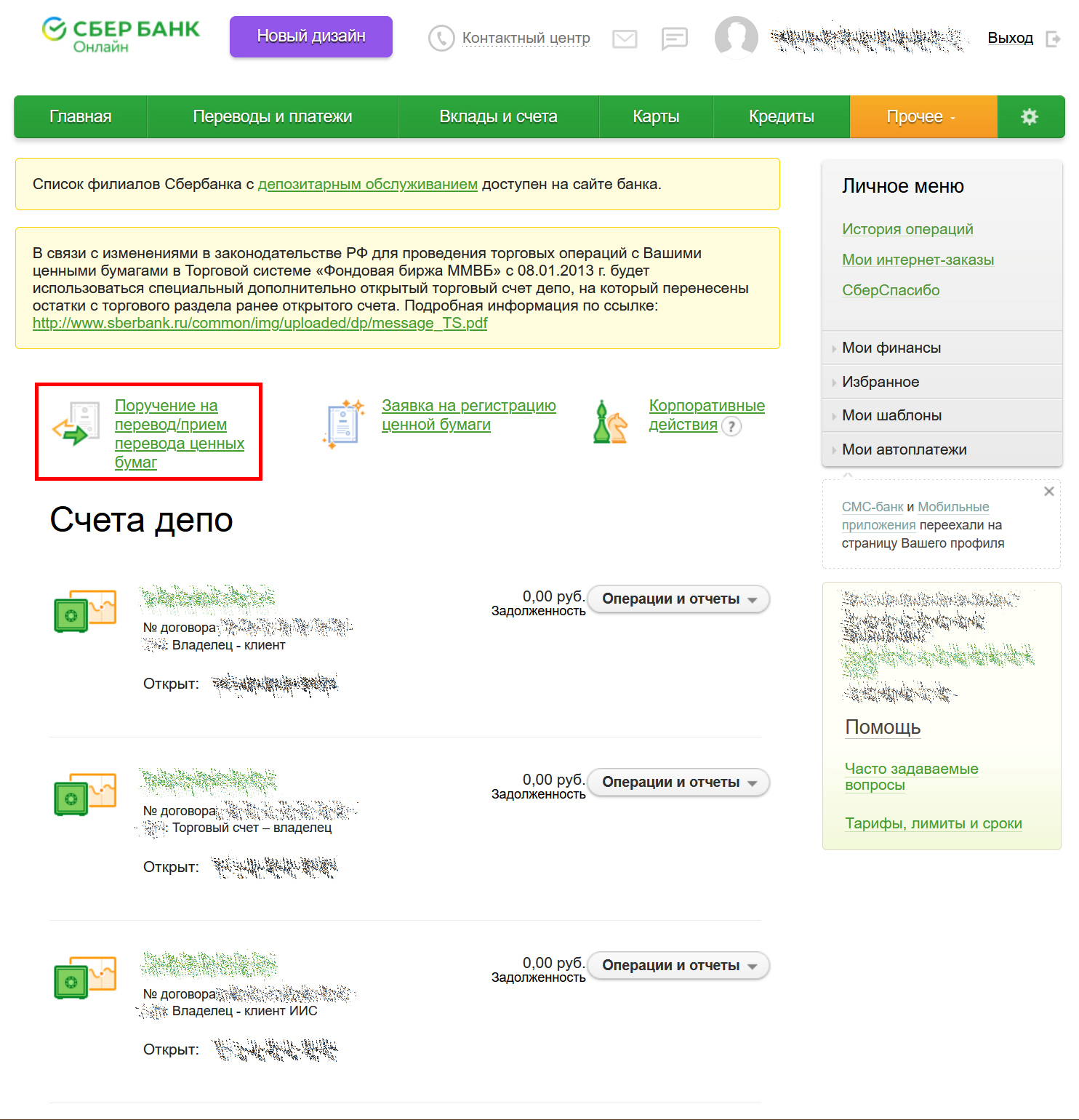Click the blurred name of the 'Торговый счет' account
Screen dimensions: 1079x1120
208,781
